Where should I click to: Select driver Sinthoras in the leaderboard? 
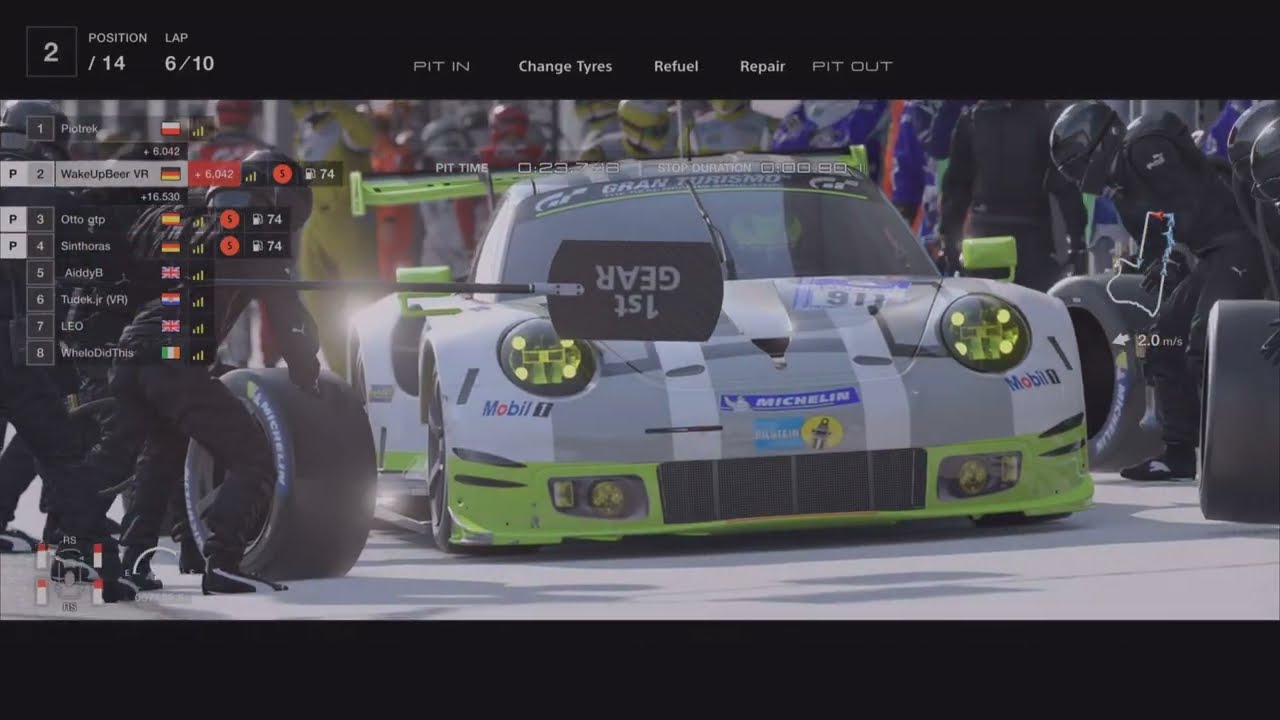pos(86,246)
